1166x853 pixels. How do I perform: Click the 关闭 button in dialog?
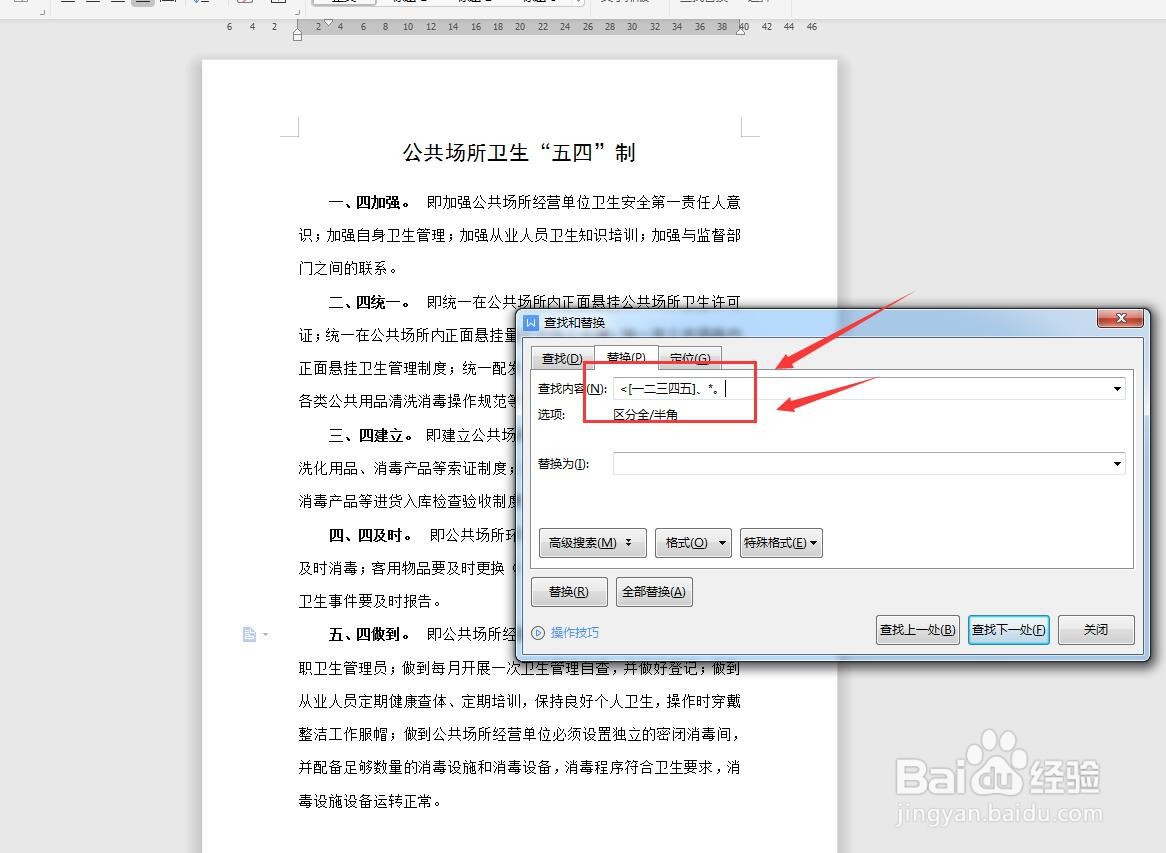(x=1096, y=630)
